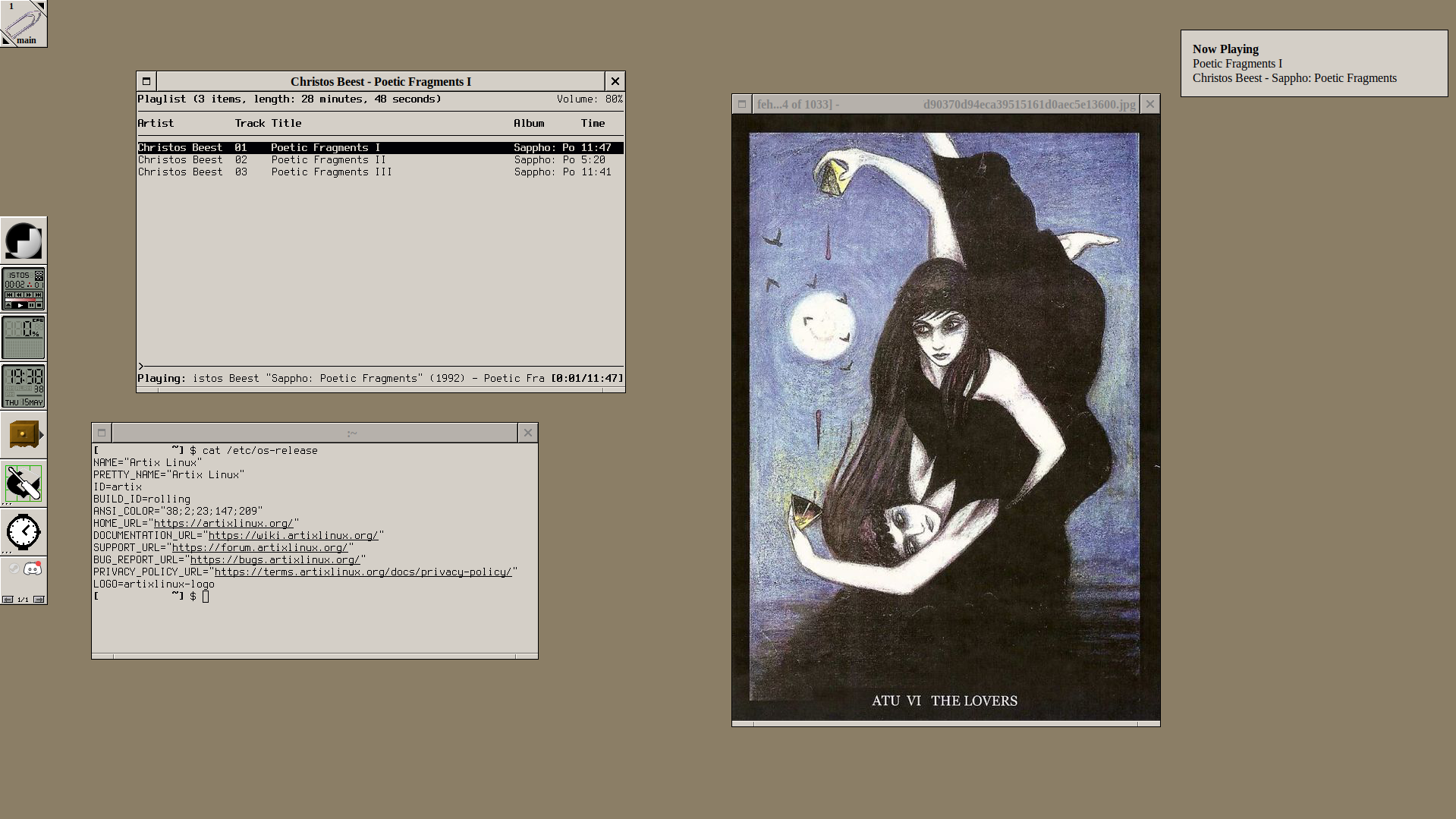Click the Steam tray icon
Image resolution: width=1456 pixels, height=819 pixels.
tap(14, 569)
